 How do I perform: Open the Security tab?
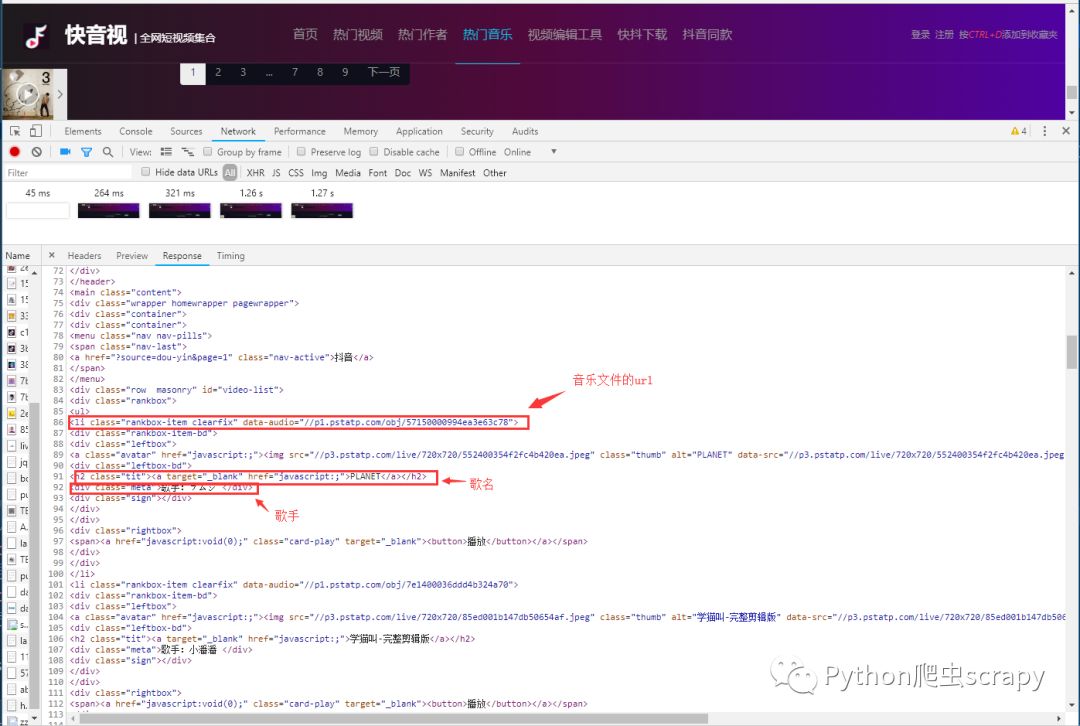point(477,131)
